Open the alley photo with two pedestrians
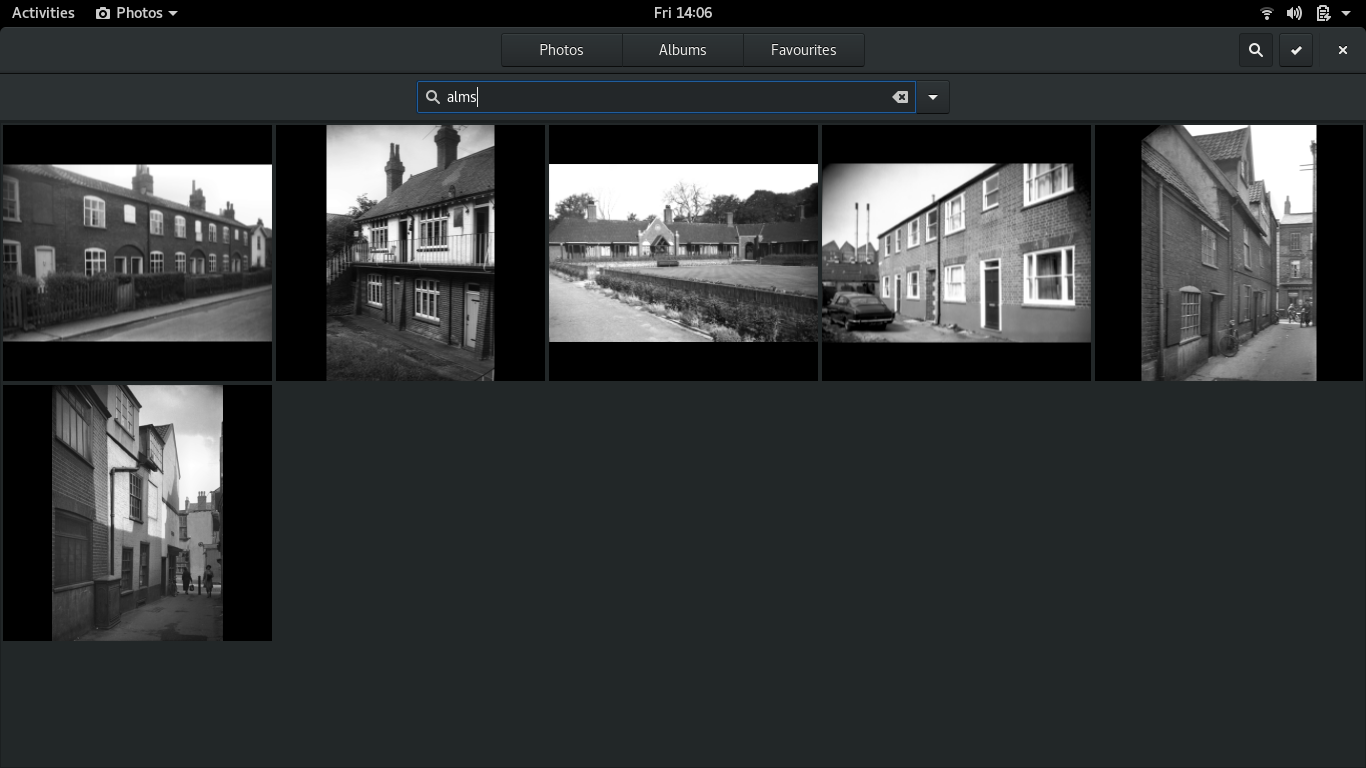 [x=138, y=513]
